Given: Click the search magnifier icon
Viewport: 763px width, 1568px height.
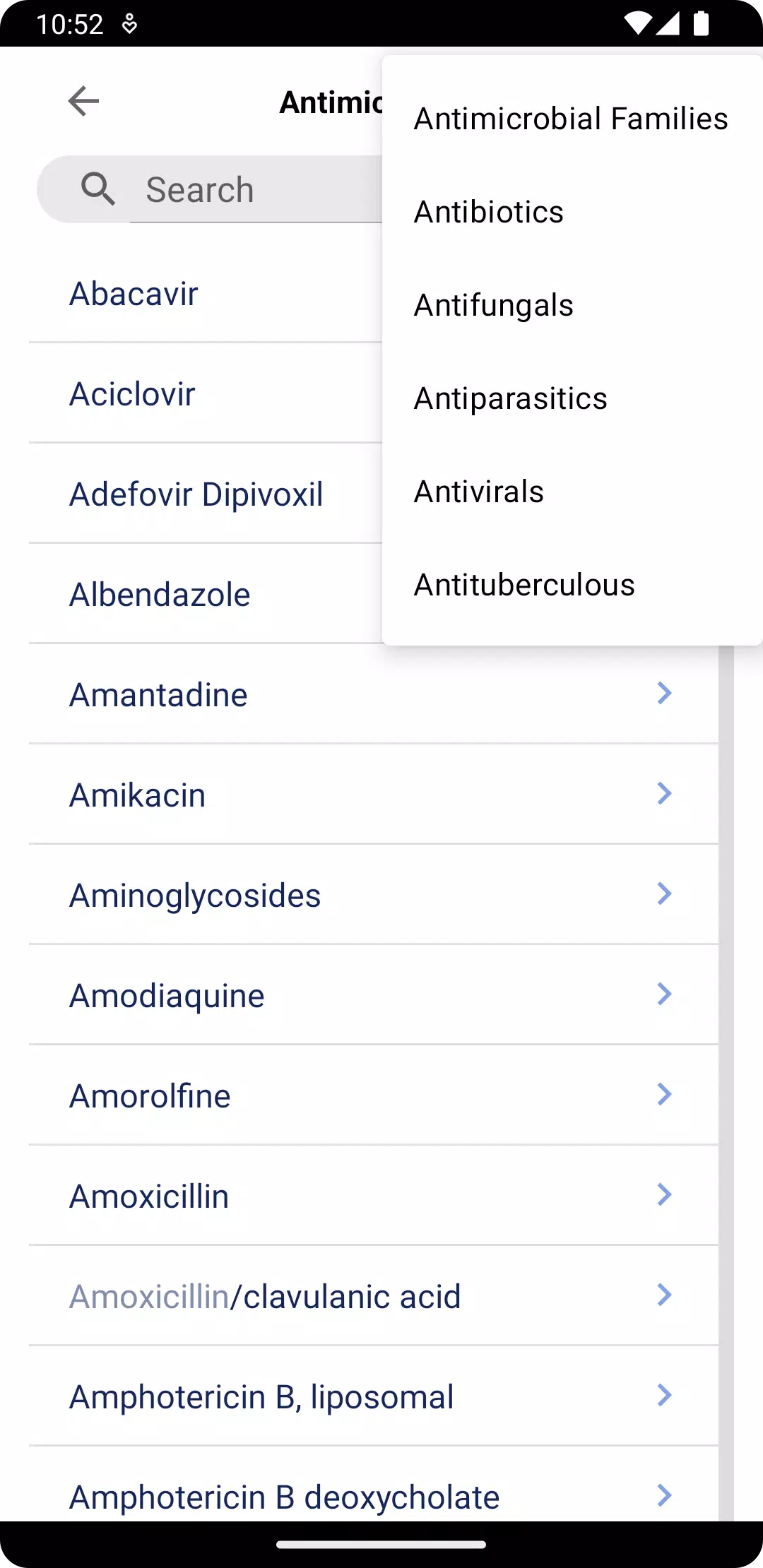Looking at the screenshot, I should (x=97, y=189).
